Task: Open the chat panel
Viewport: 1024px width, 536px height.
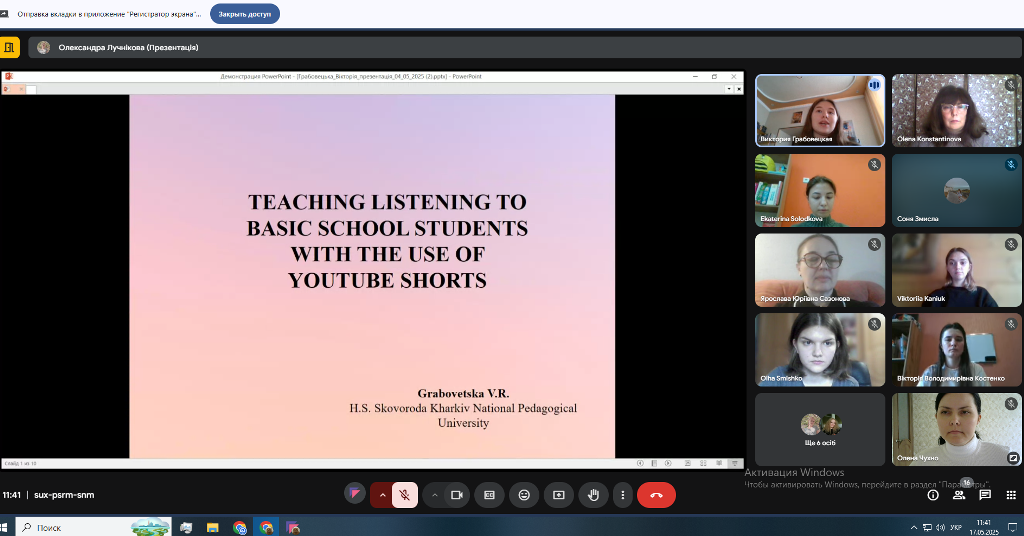Action: 985,495
